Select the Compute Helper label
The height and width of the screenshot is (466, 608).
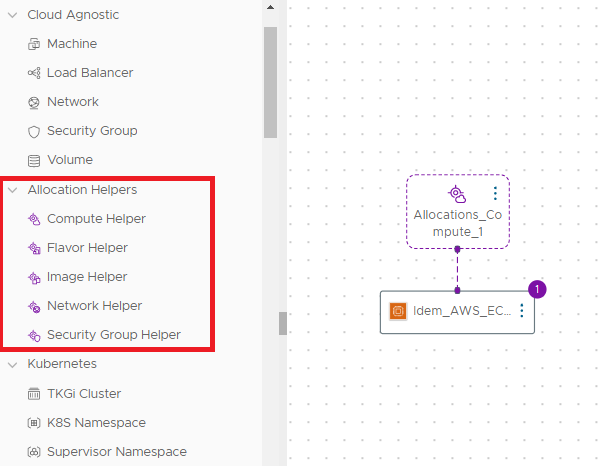tap(97, 219)
